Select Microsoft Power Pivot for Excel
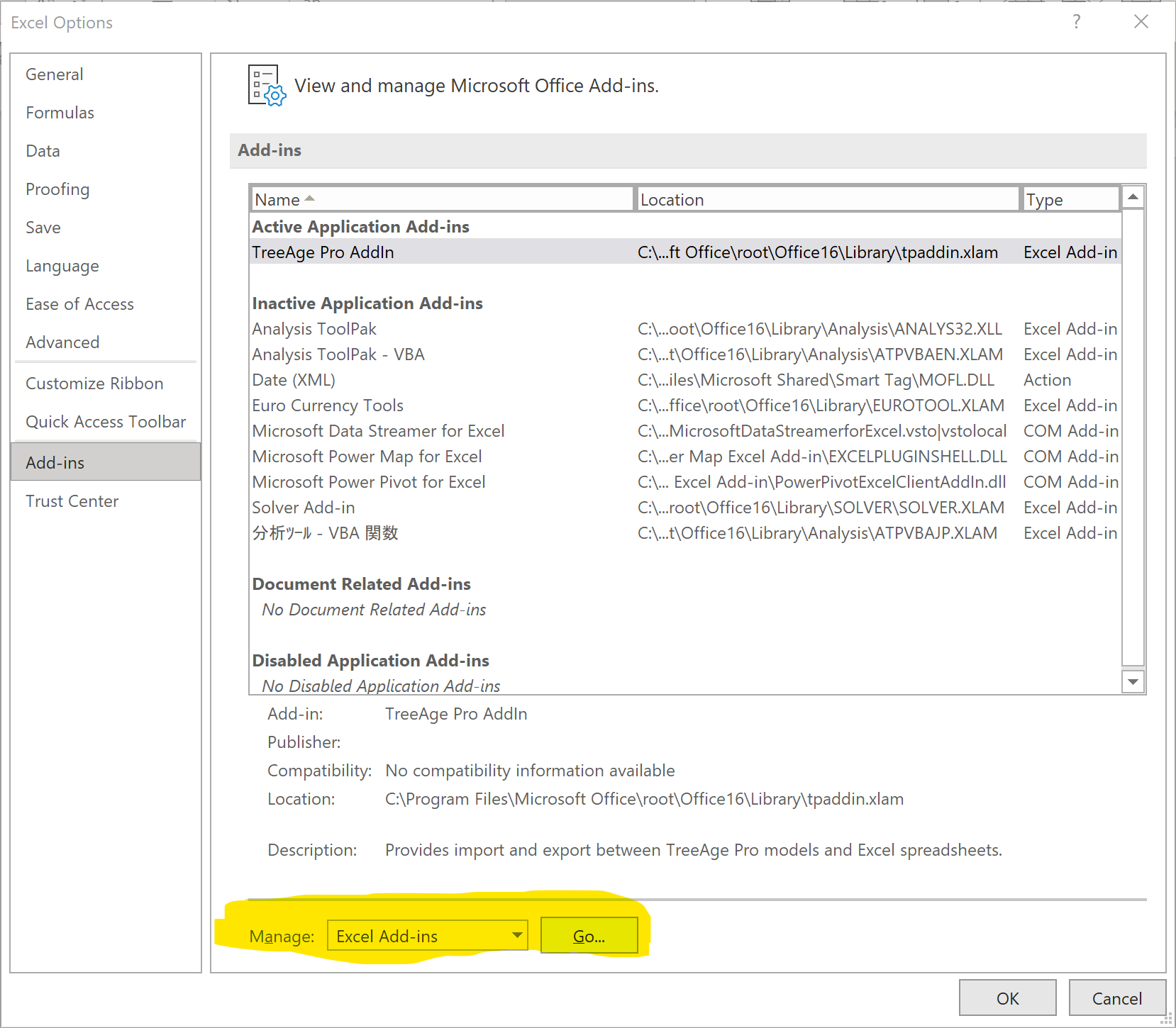1176x1028 pixels. click(x=369, y=482)
